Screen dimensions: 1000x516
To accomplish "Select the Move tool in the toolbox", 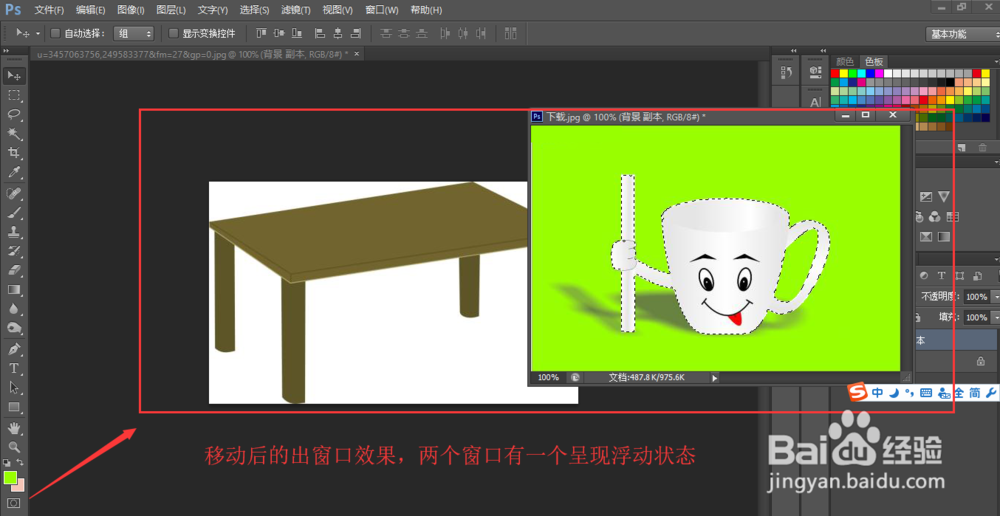I will point(14,76).
